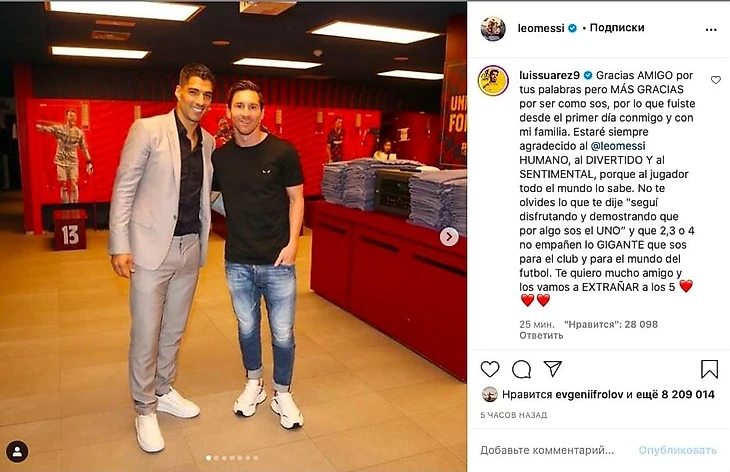Like the post with heart icon

point(490,369)
